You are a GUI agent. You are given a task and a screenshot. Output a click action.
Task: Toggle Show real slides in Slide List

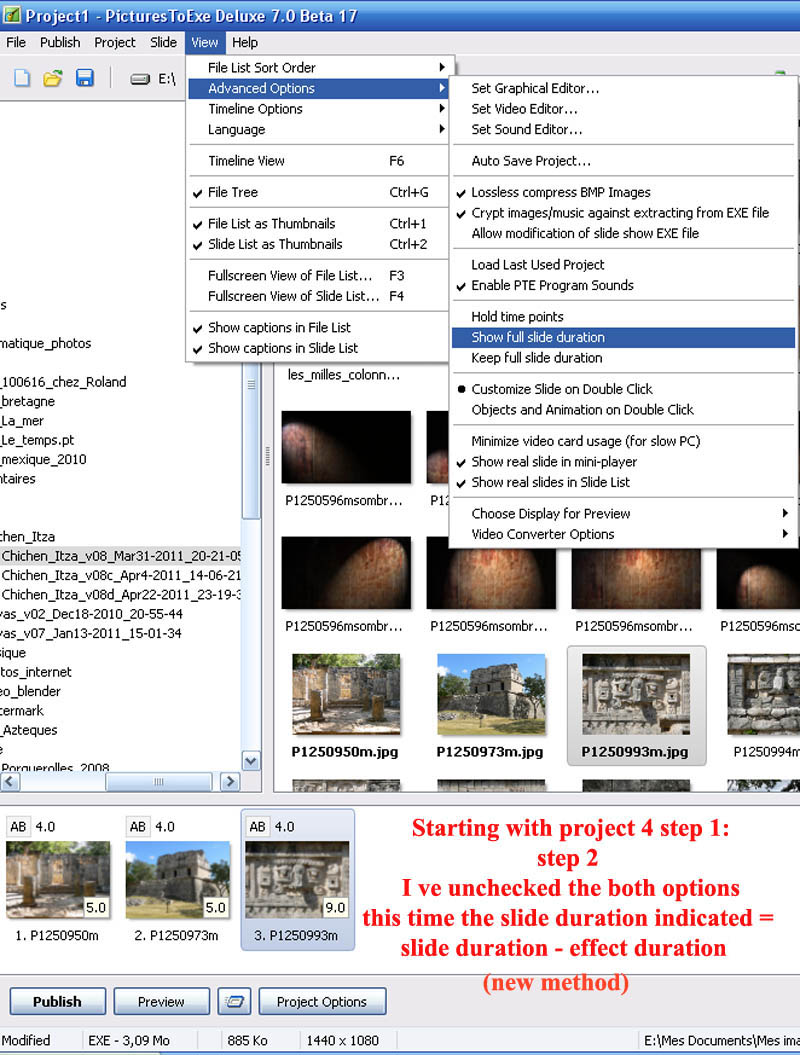click(623, 482)
